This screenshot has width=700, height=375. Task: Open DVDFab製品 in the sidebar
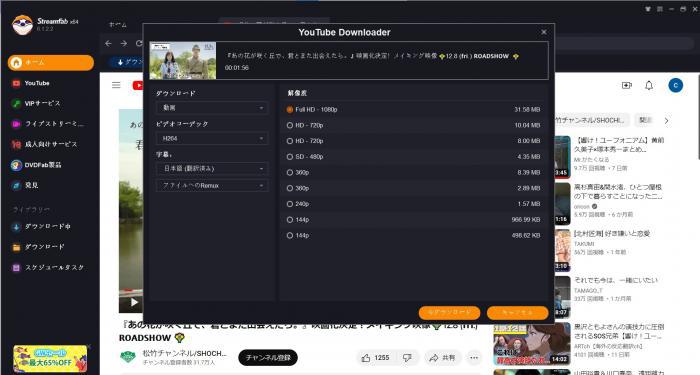[37, 165]
